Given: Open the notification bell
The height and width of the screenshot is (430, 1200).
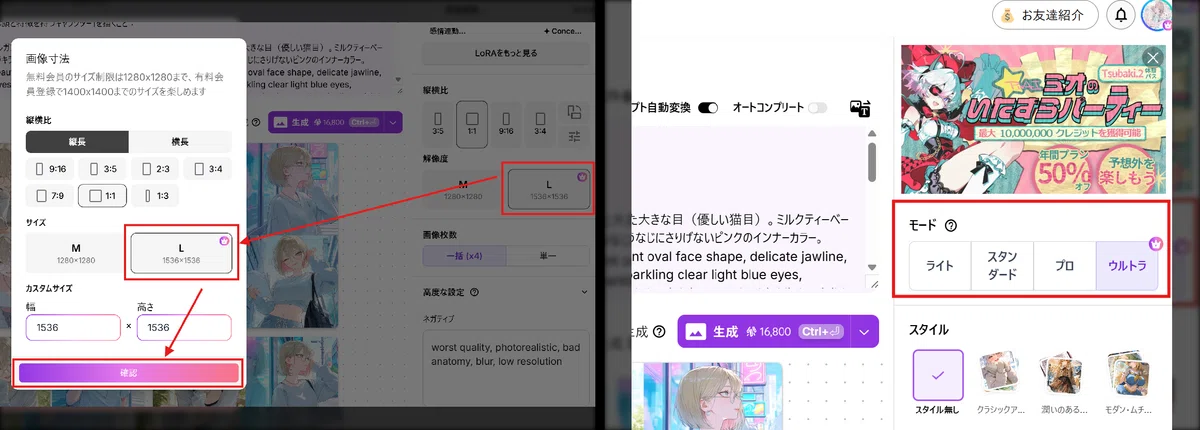Looking at the screenshot, I should click(x=1121, y=15).
